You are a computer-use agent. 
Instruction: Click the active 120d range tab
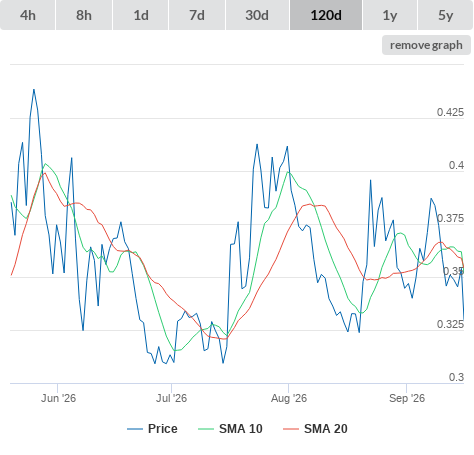[x=326, y=15]
